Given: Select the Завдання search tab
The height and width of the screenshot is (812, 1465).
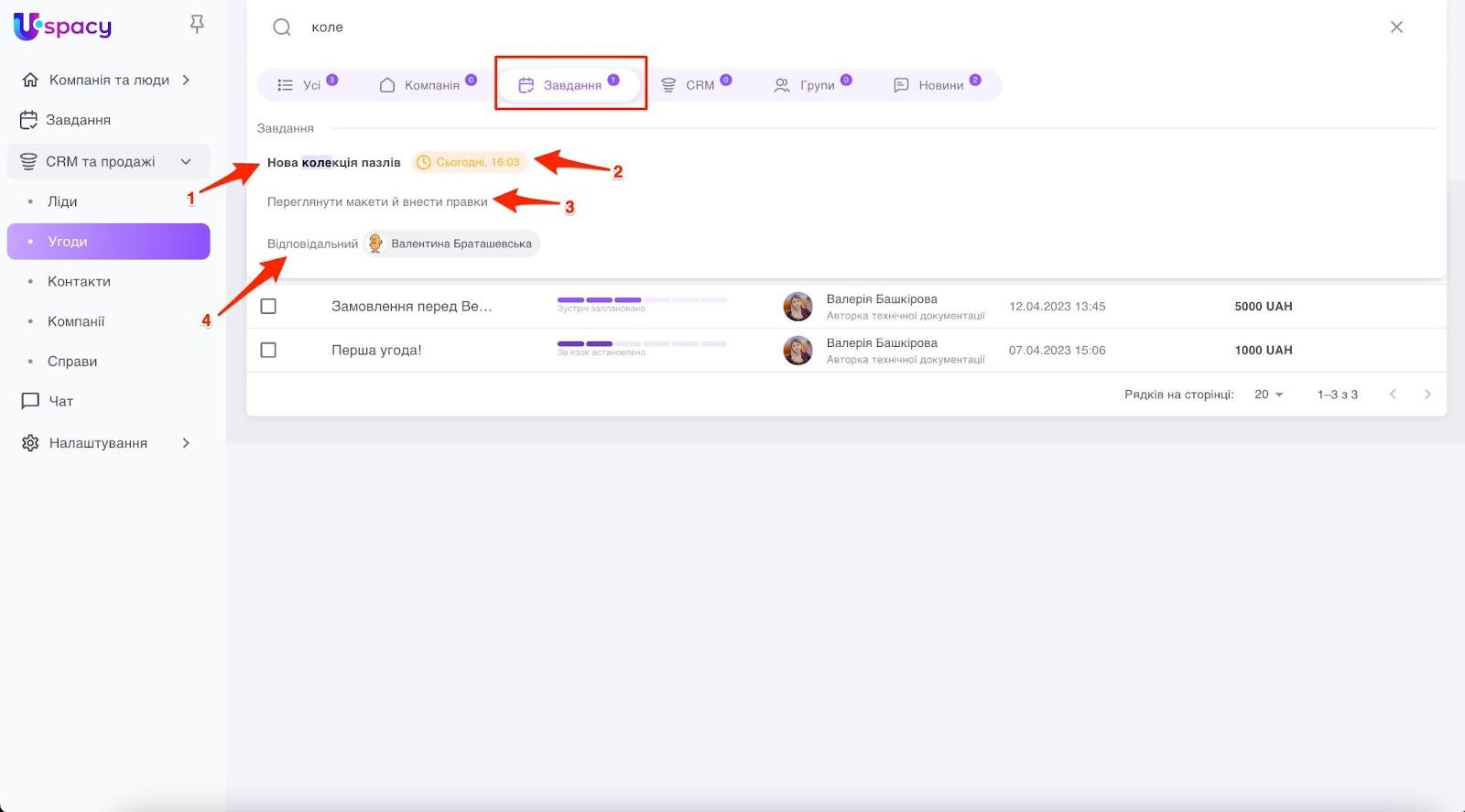Looking at the screenshot, I should tap(570, 85).
